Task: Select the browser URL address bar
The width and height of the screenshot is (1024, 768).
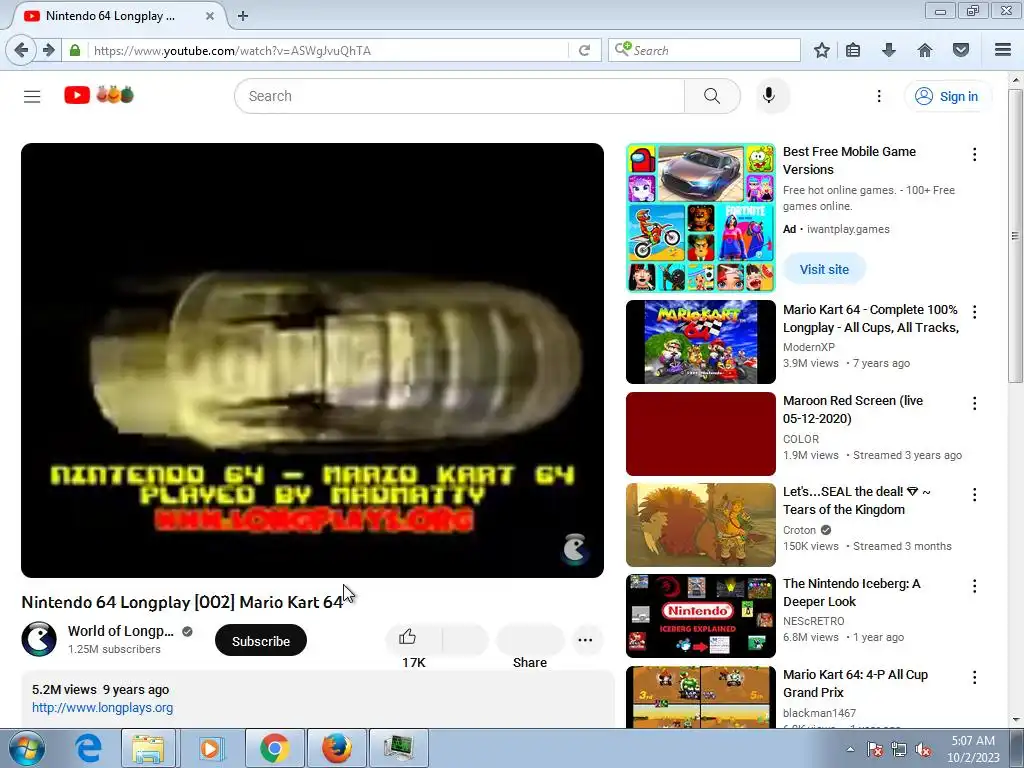Action: coord(327,50)
